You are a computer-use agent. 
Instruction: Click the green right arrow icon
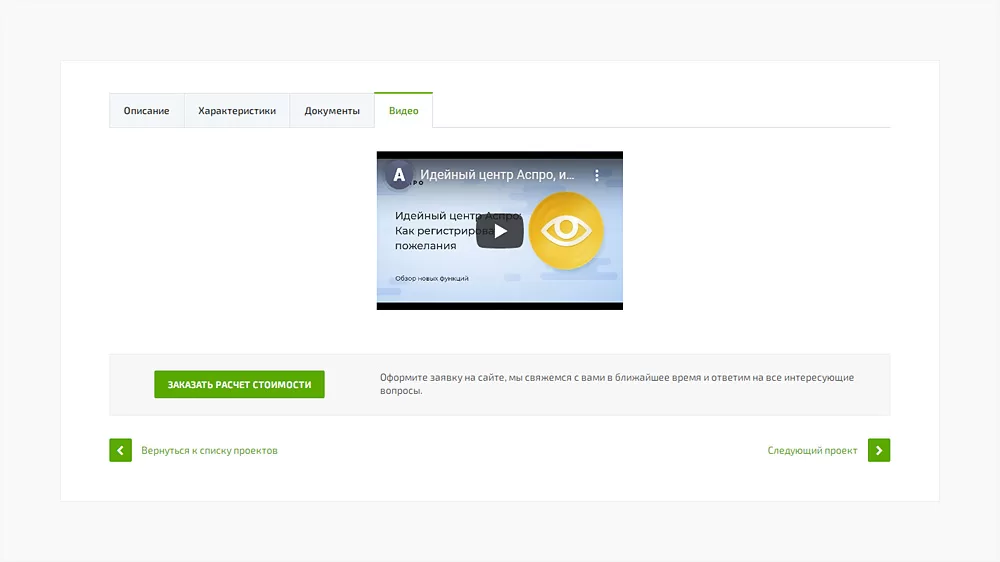click(x=879, y=450)
